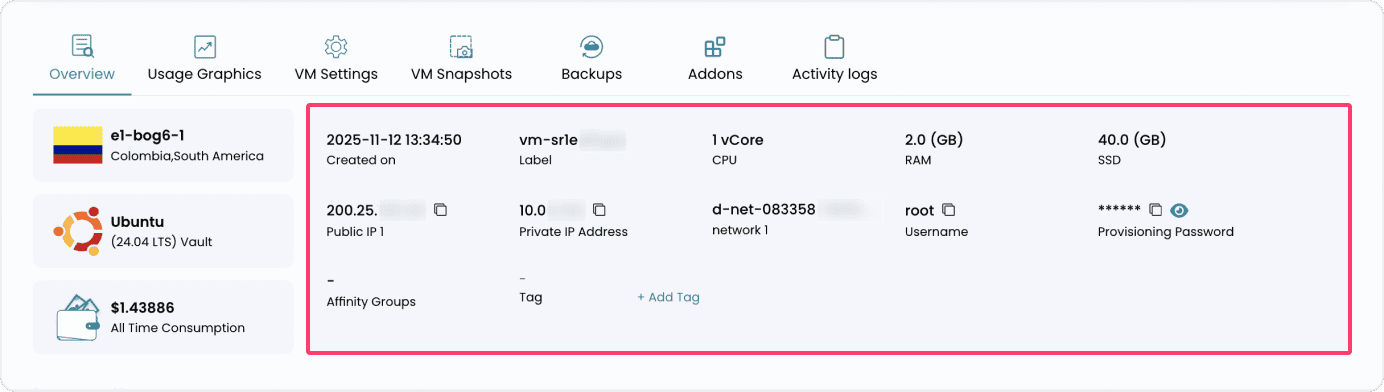Click the Colombia flag icon
The height and width of the screenshot is (392, 1384).
78,145
